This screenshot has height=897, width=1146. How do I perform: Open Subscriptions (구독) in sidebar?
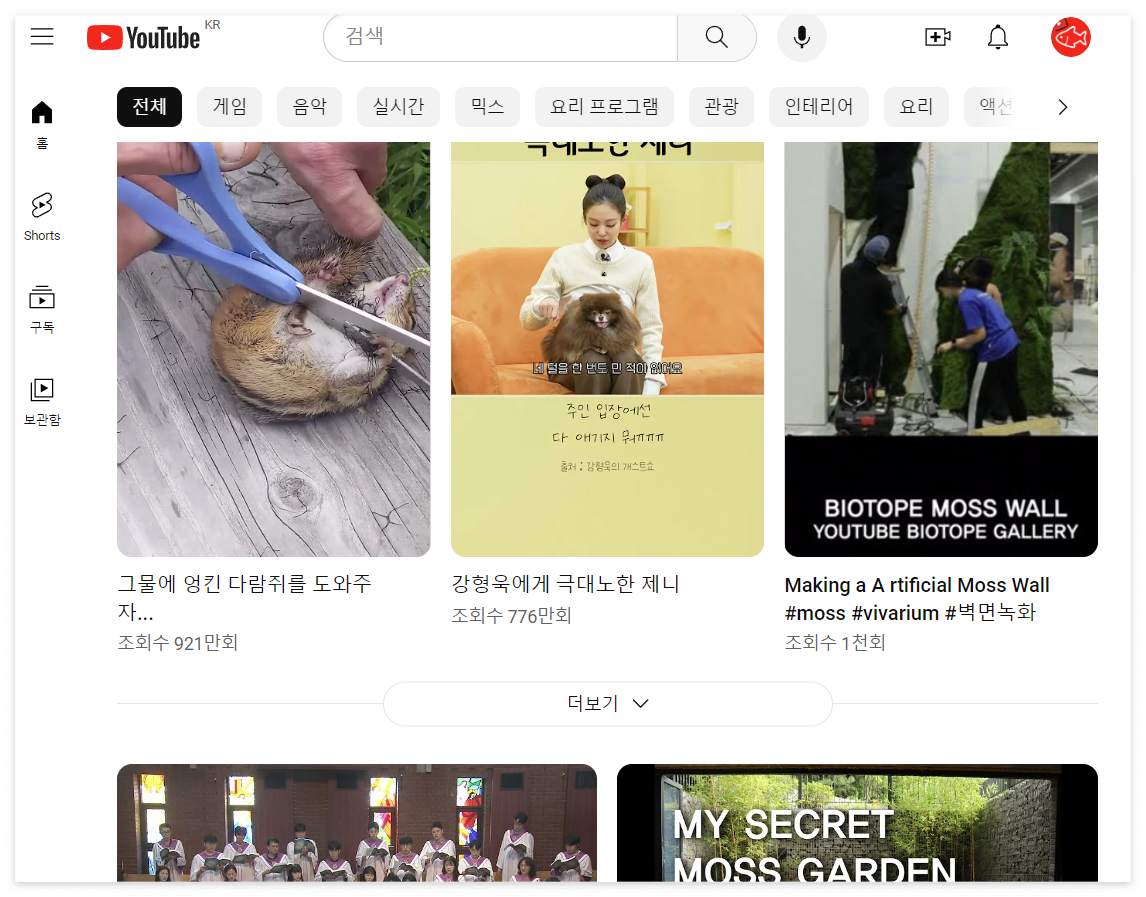(42, 309)
